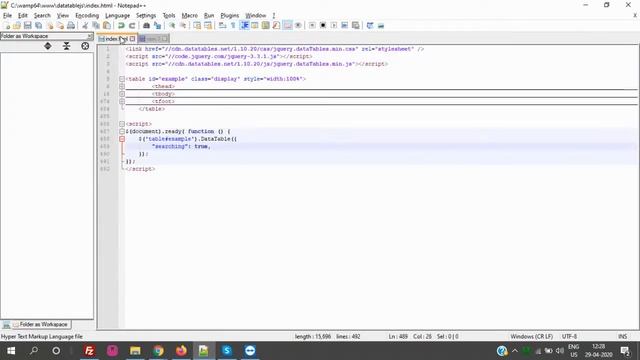Click the Save Recorded Macro icon
The height and width of the screenshot is (360, 640).
coord(356,25)
